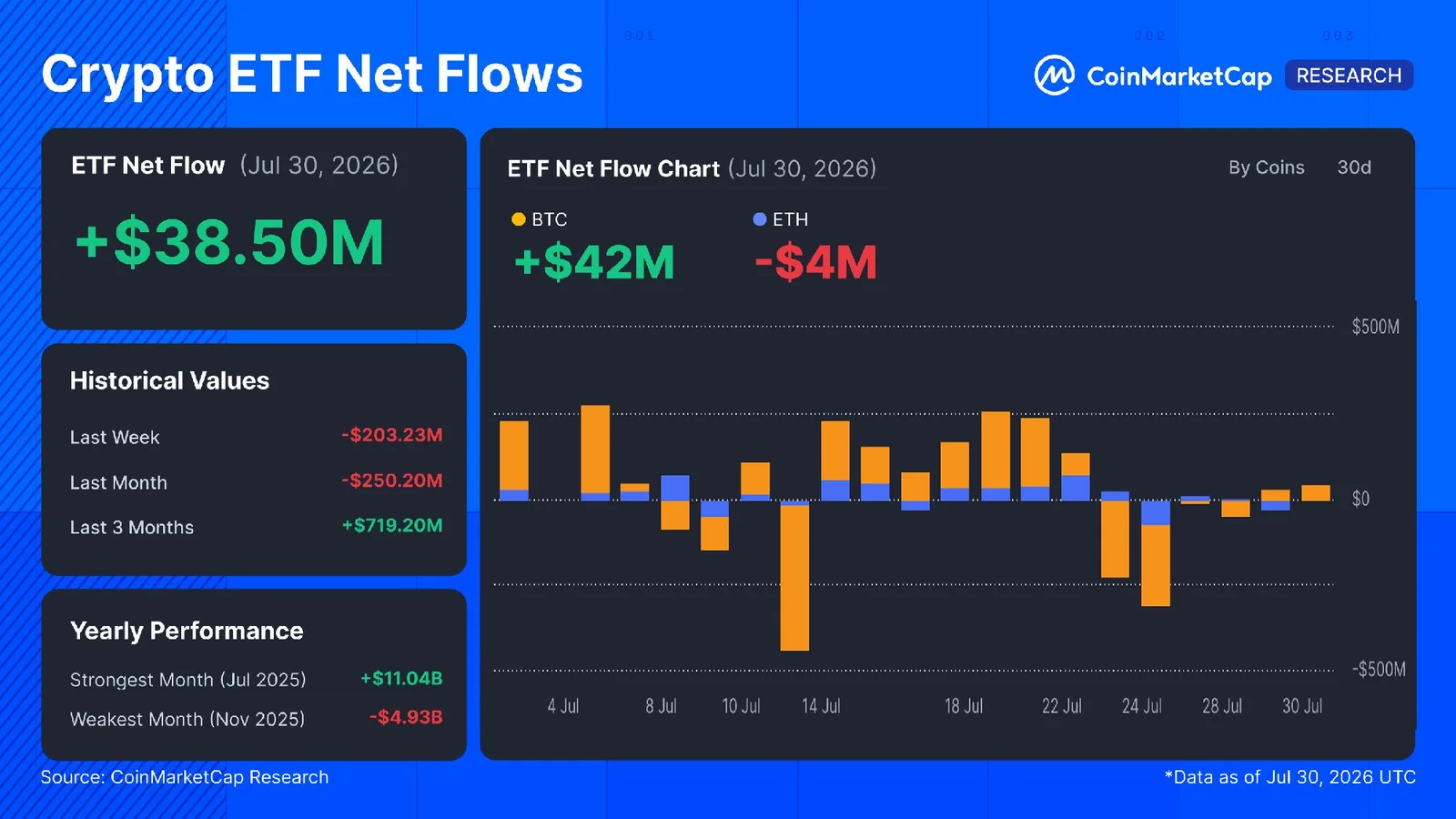Open the Source: CoinMarketCap Research text
The height and width of the screenshot is (819, 1456).
185,777
